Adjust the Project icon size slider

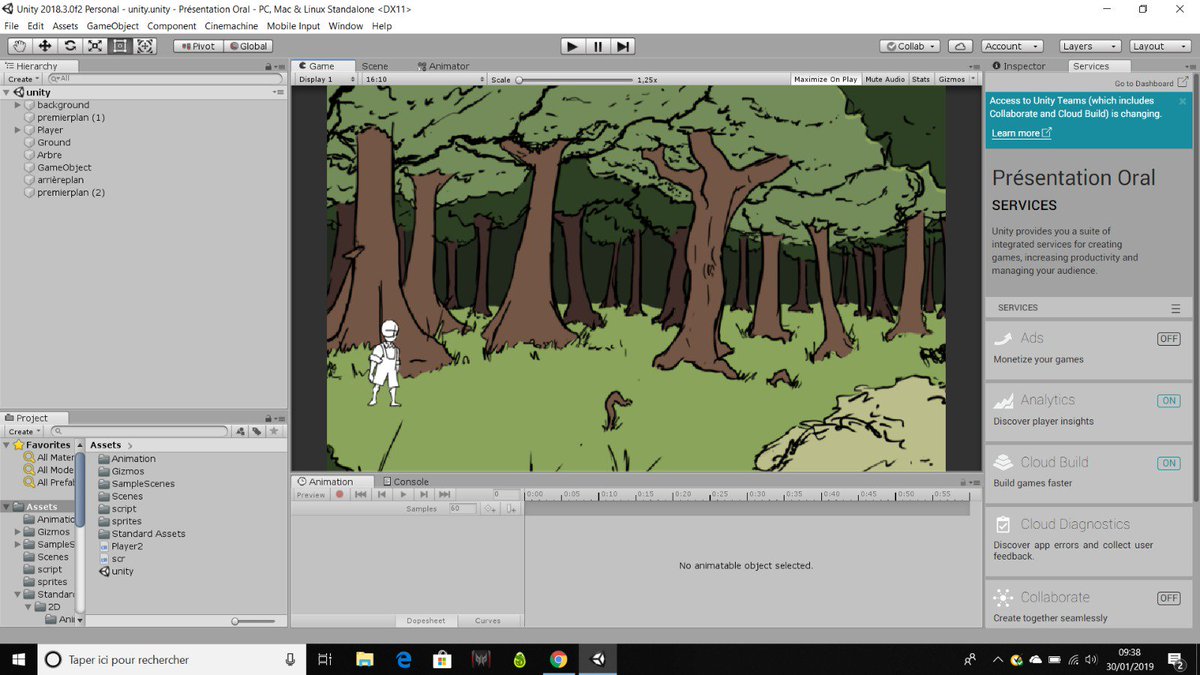coord(252,621)
